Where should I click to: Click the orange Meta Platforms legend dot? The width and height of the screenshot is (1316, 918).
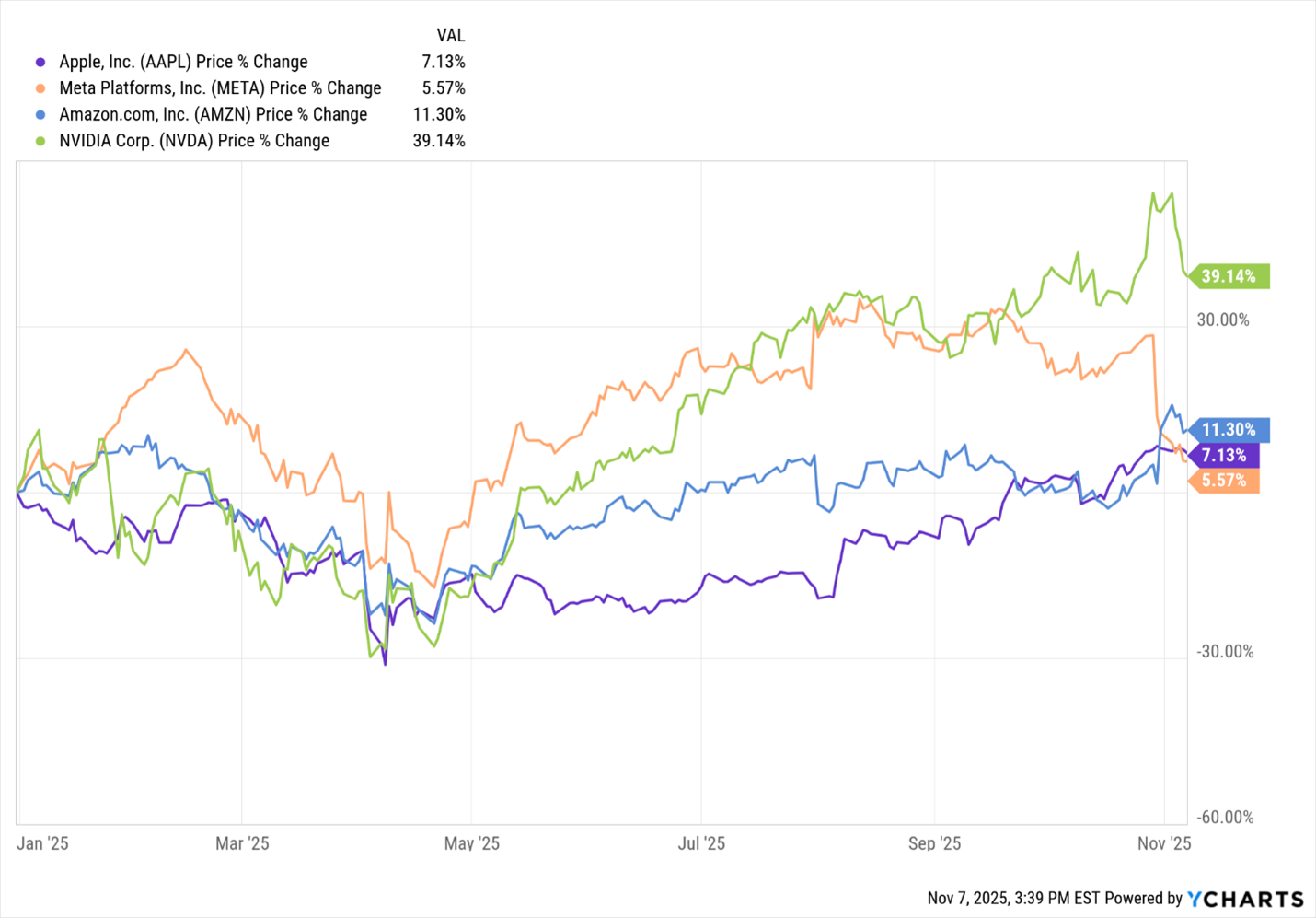point(40,88)
